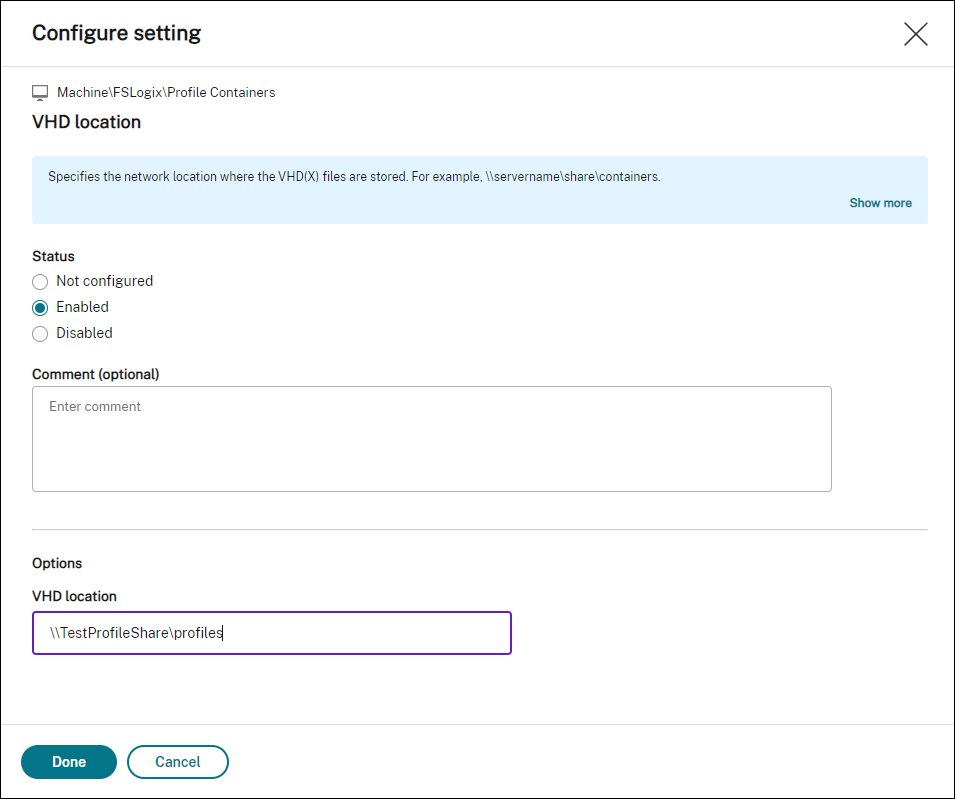Screen dimensions: 955x799
Task: Close the Configure setting dialog with X
Action: (915, 34)
